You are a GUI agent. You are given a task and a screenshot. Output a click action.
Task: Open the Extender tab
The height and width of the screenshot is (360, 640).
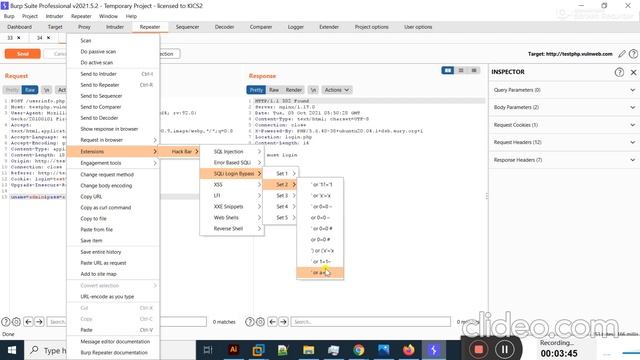coord(329,27)
